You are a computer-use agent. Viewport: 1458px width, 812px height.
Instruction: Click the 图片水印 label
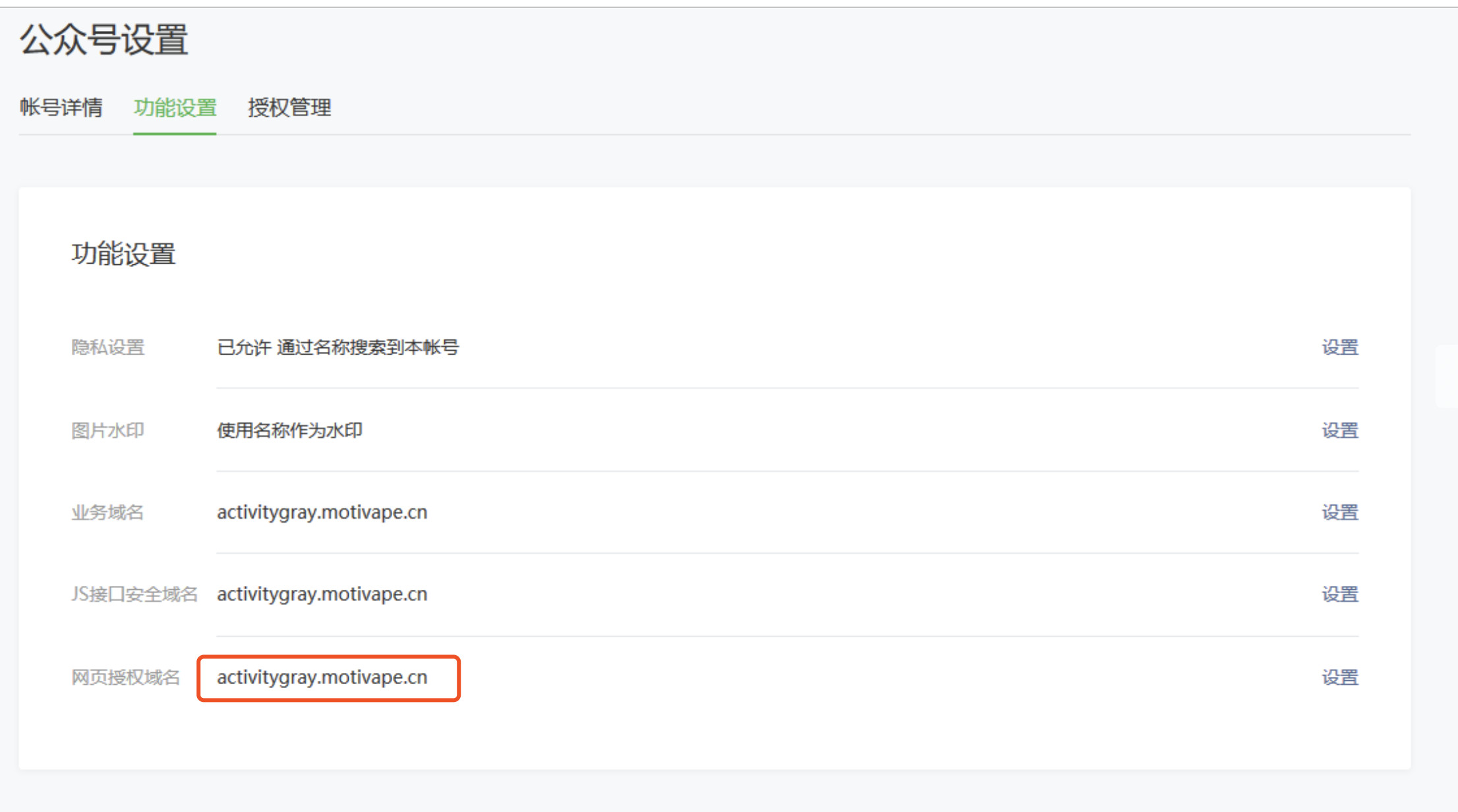[107, 430]
